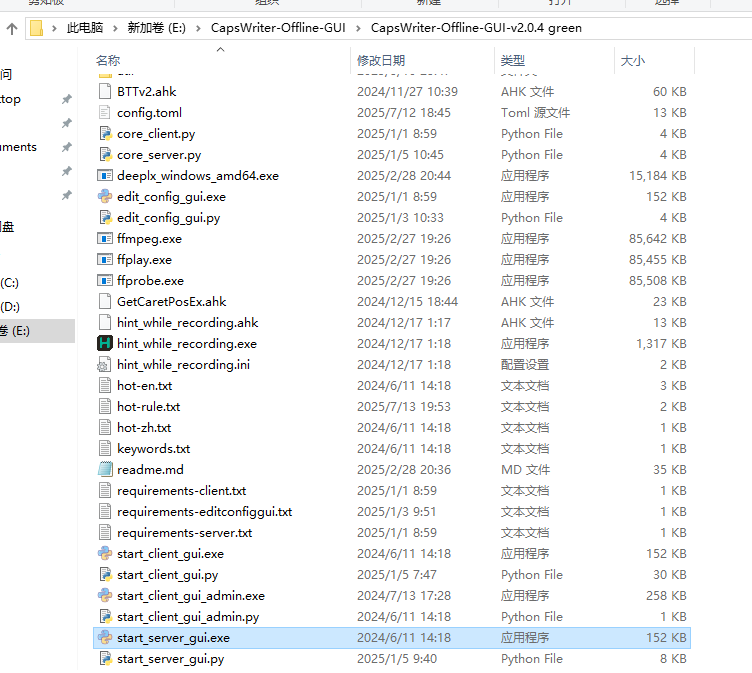752x673 pixels.
Task: Click the ffprobe.exe application icon
Action: (x=105, y=281)
